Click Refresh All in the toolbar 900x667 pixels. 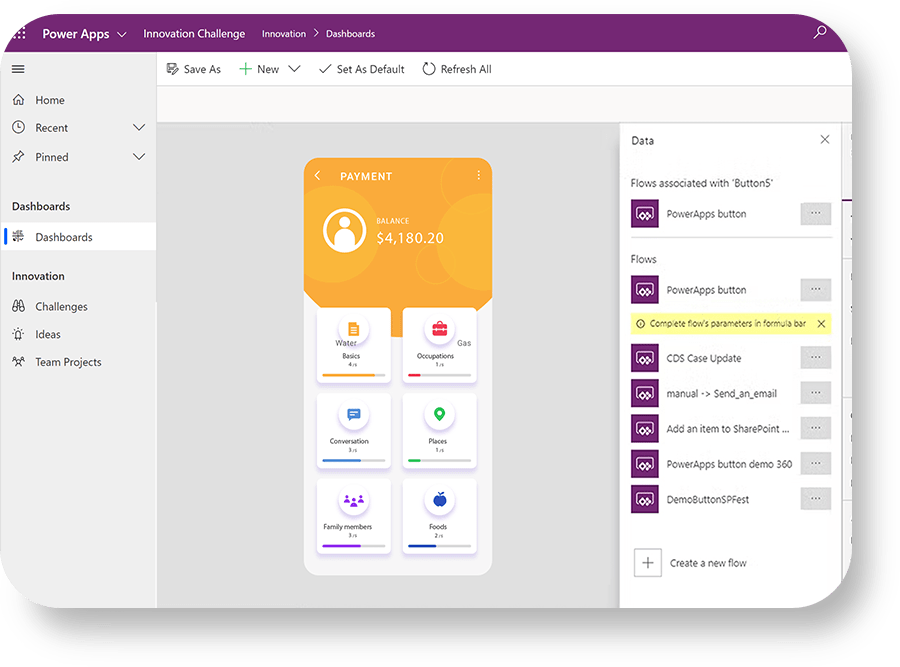tap(456, 69)
